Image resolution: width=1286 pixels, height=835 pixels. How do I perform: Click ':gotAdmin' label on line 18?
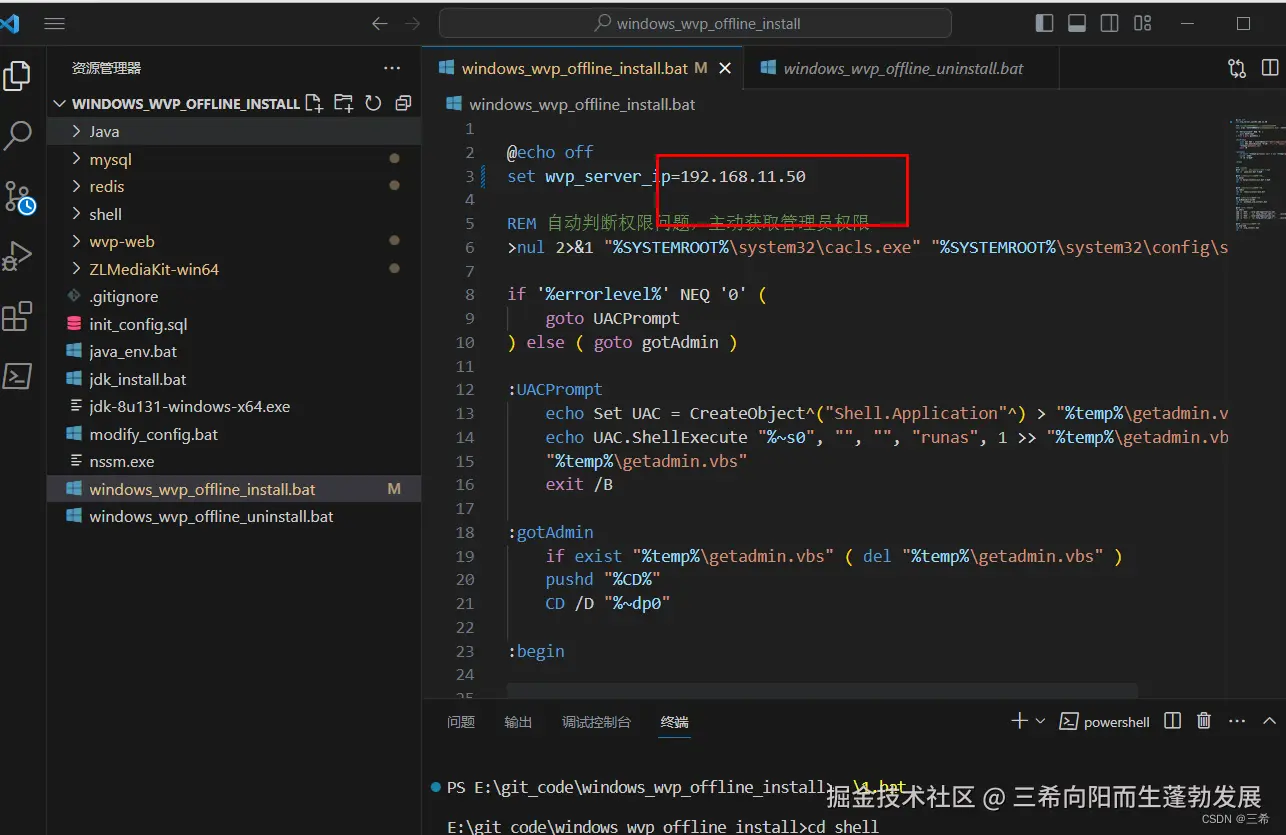coord(550,532)
